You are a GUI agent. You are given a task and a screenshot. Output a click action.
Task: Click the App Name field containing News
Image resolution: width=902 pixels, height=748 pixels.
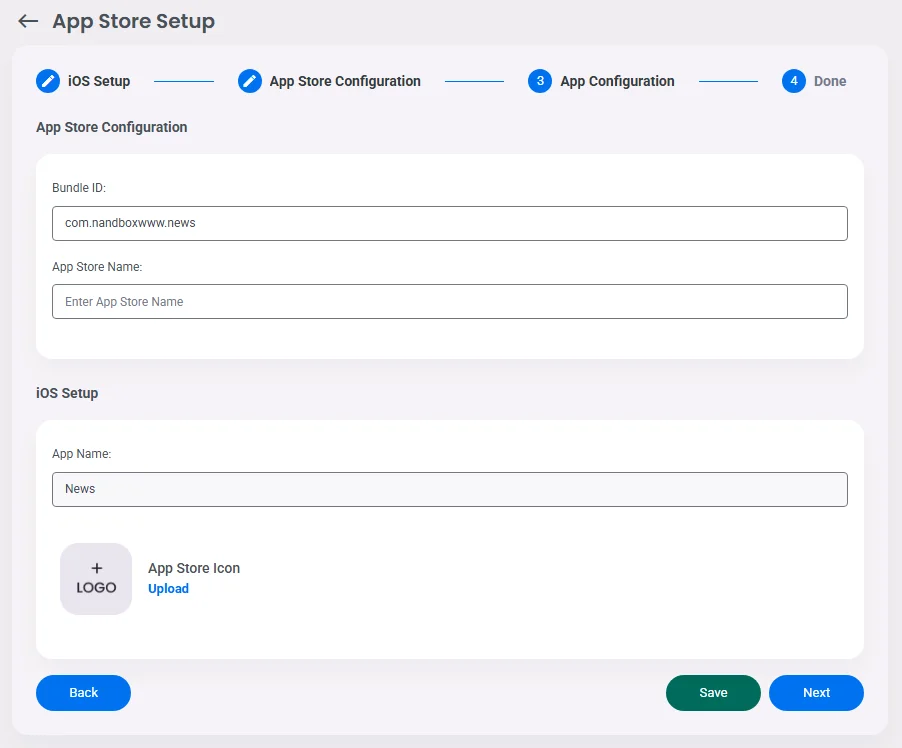point(450,489)
